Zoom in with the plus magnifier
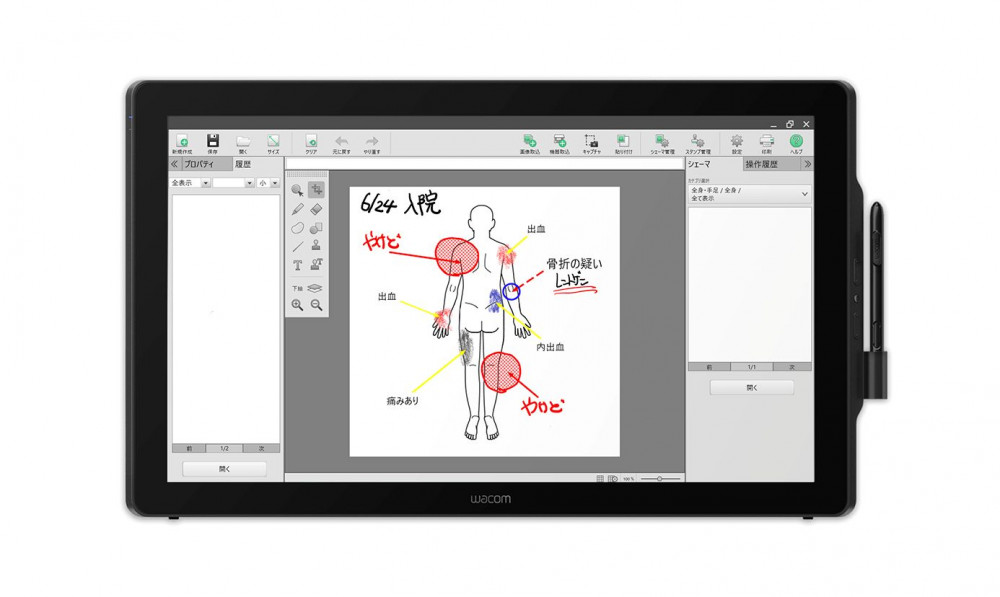1000x597 pixels. click(x=297, y=306)
